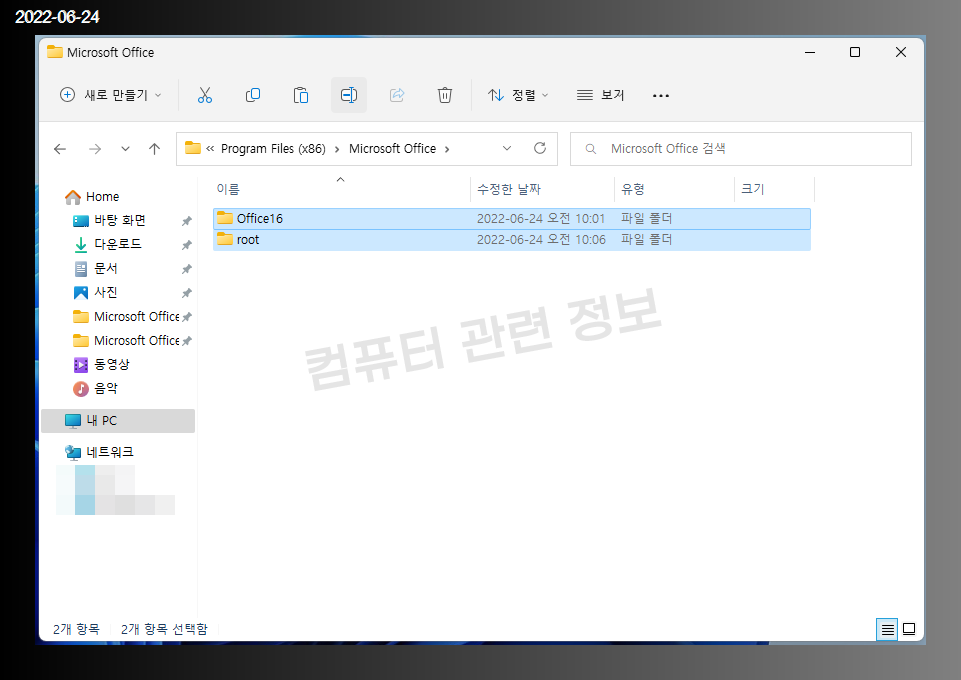
Task: Click the Back navigation button
Action: click(x=59, y=148)
